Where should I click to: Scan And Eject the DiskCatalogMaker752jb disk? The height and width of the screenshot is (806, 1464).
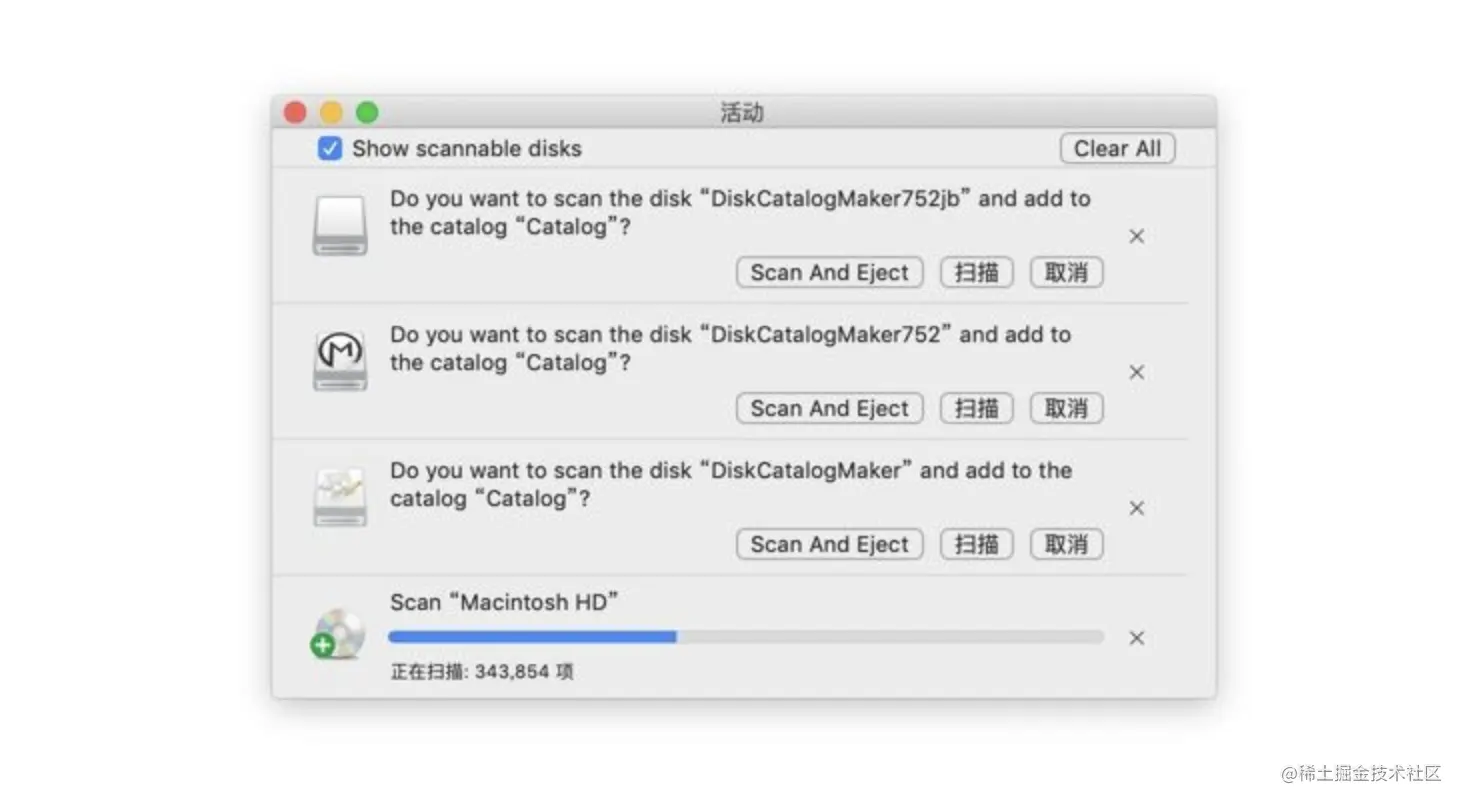pos(829,273)
